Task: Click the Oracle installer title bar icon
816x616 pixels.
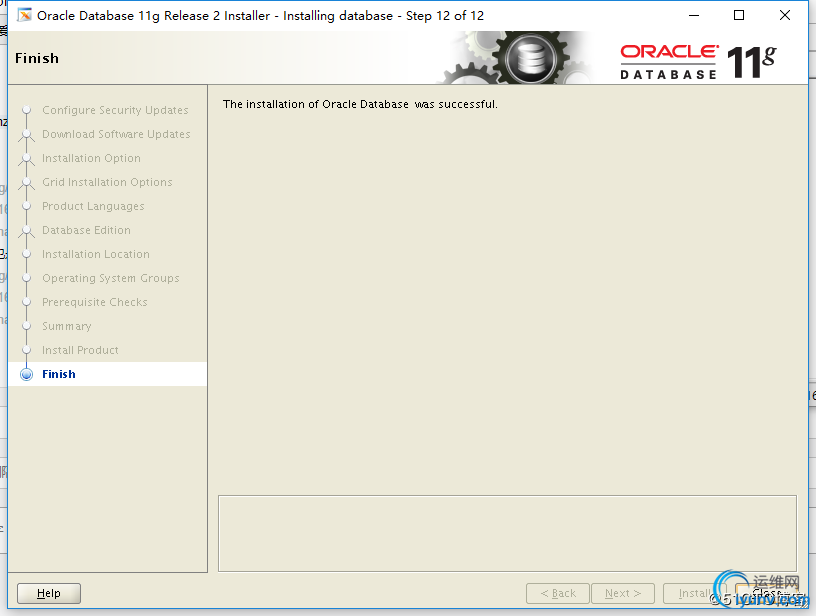Action: 24,16
